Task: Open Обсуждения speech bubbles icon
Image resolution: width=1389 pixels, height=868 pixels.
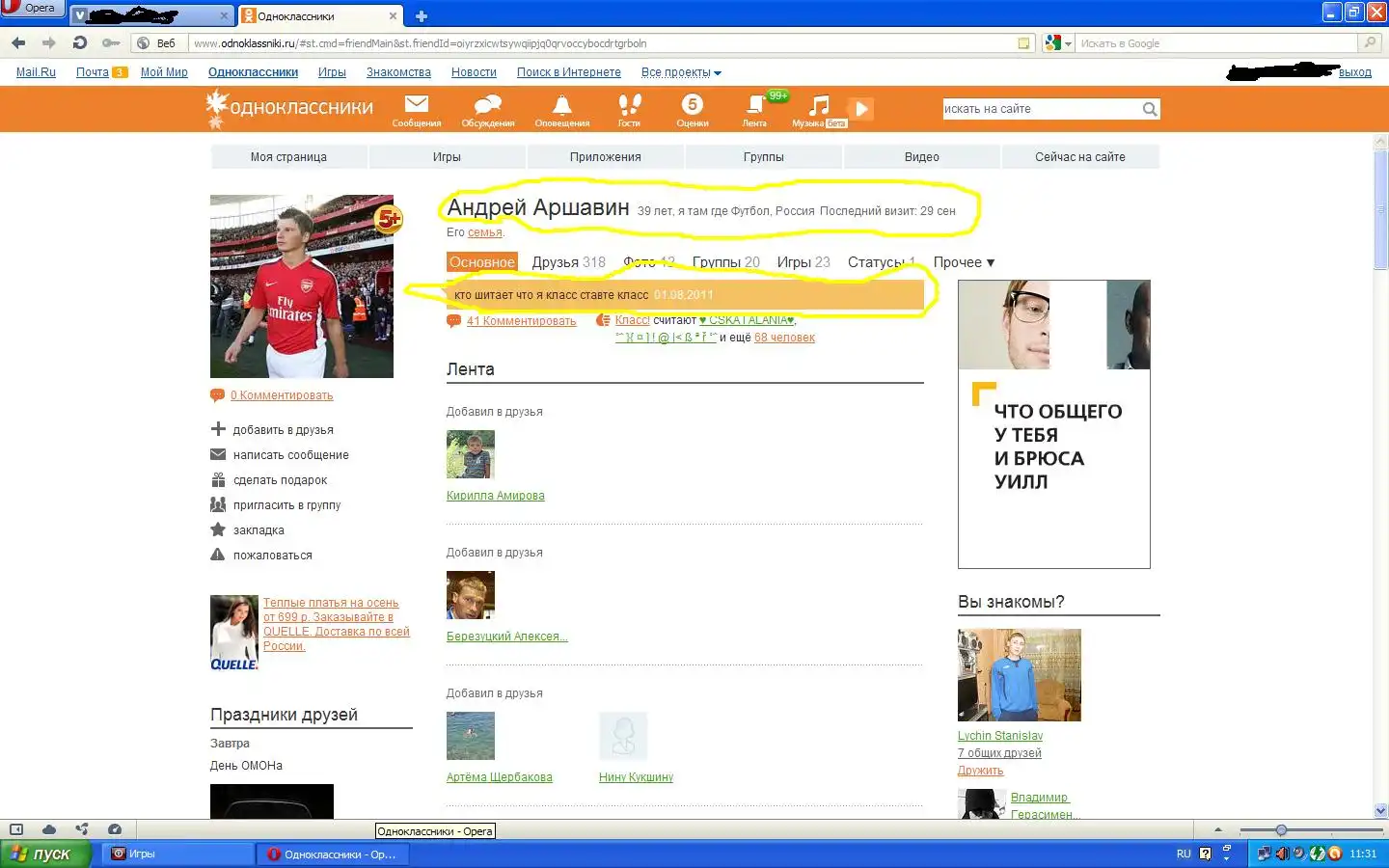Action: [488, 105]
